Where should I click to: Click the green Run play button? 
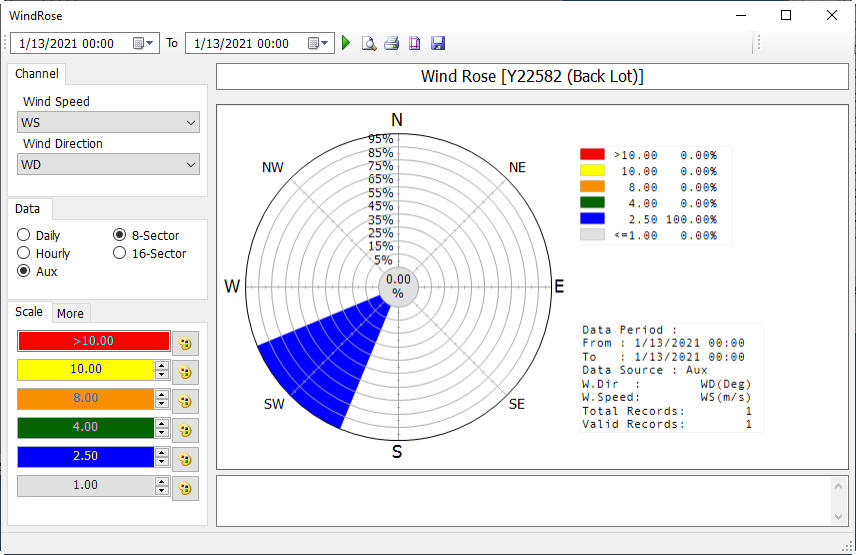[347, 43]
